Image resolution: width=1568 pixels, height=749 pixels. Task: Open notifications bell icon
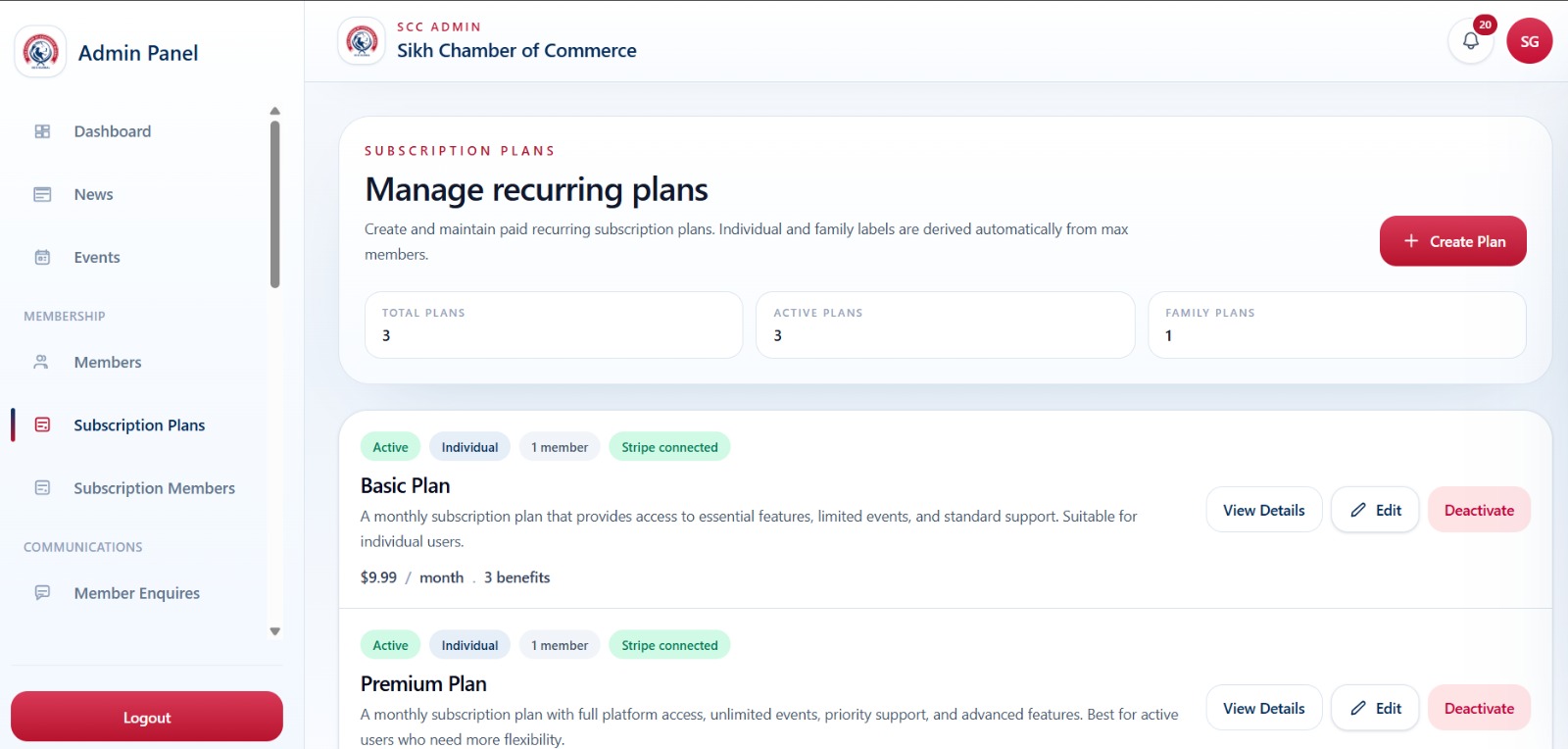1471,41
